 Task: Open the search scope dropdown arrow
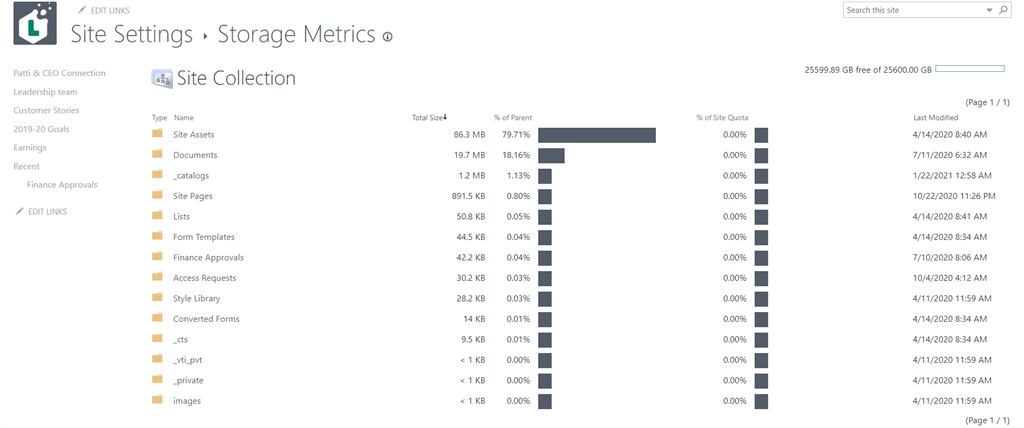click(989, 10)
